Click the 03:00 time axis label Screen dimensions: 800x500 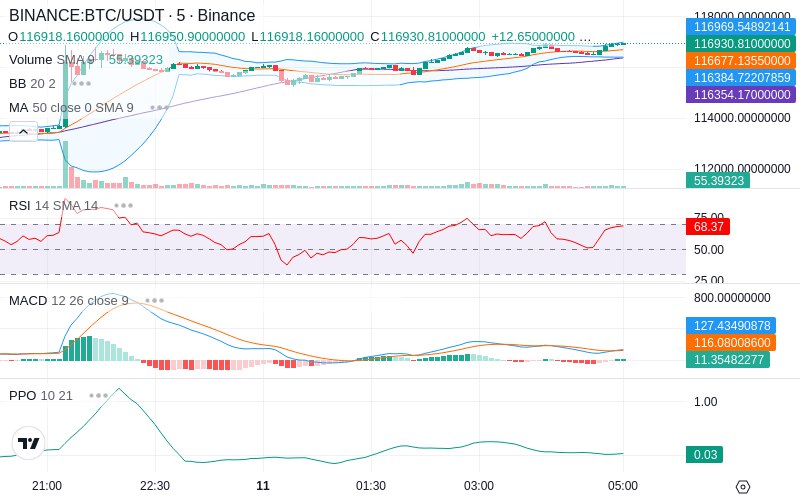pos(479,486)
